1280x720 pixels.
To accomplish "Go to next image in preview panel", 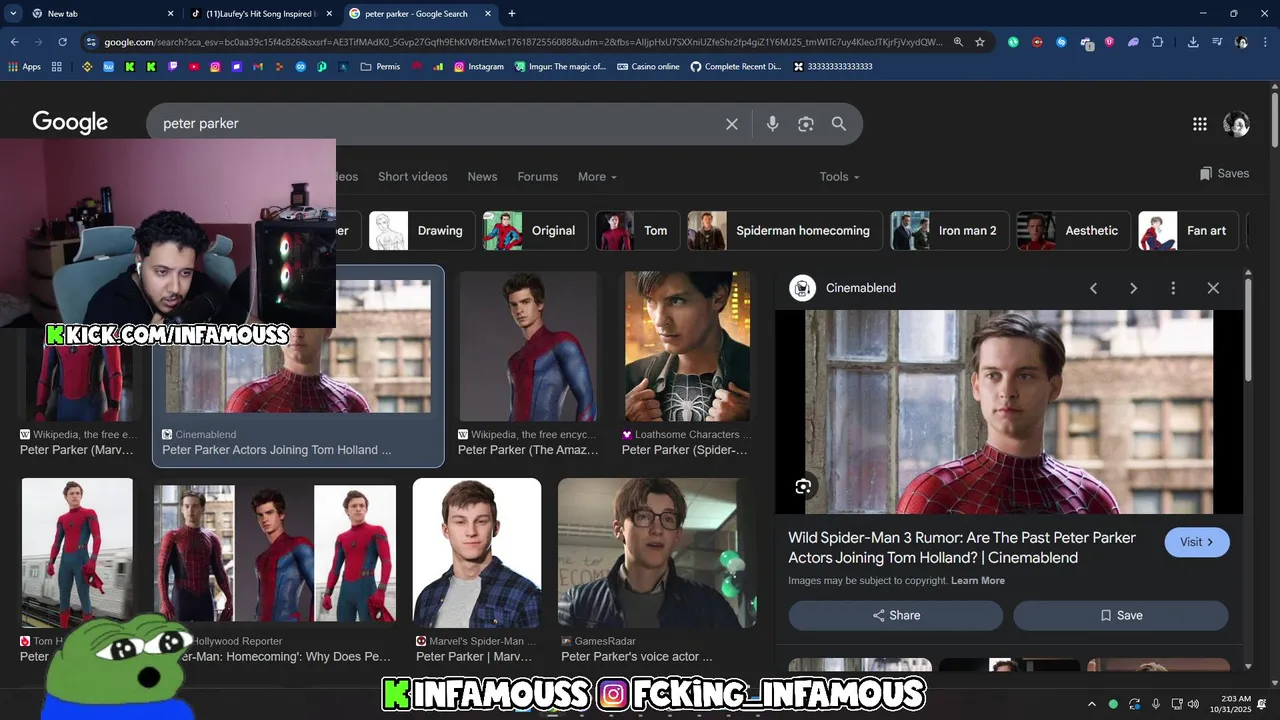I will tap(1133, 288).
